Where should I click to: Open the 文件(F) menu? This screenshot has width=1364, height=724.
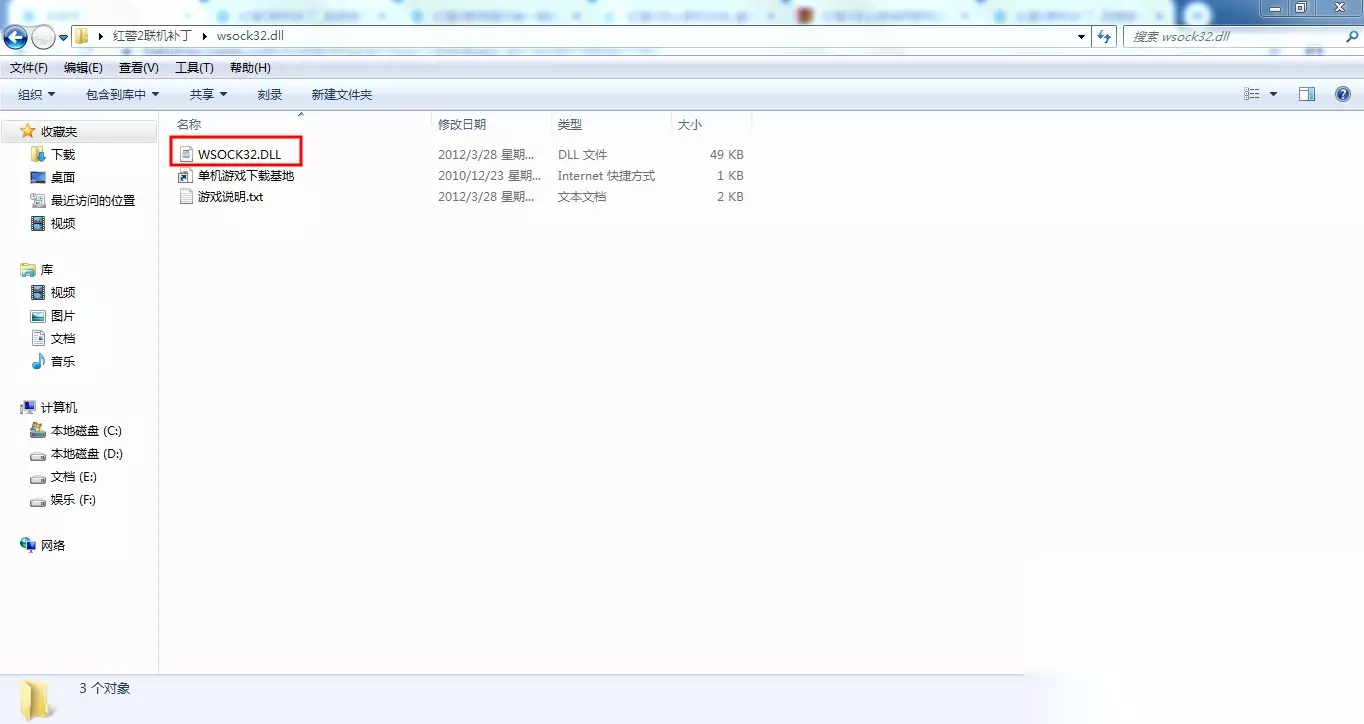pyautogui.click(x=29, y=68)
